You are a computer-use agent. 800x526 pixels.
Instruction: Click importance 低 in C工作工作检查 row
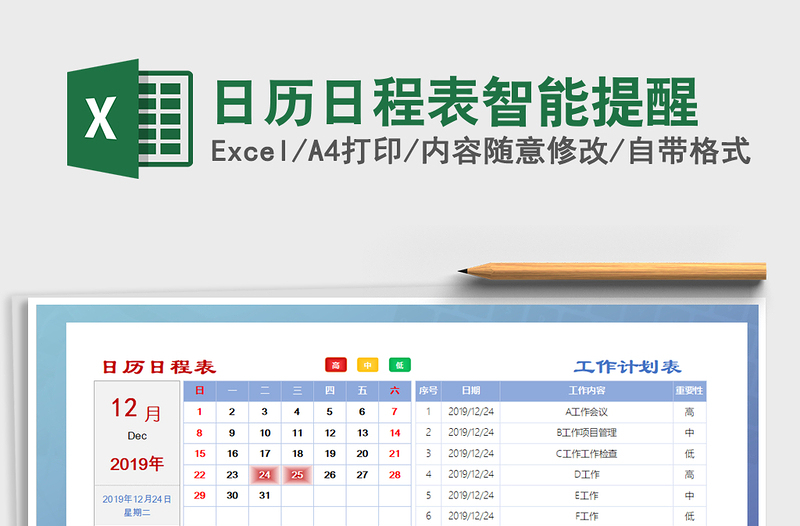coord(689,454)
